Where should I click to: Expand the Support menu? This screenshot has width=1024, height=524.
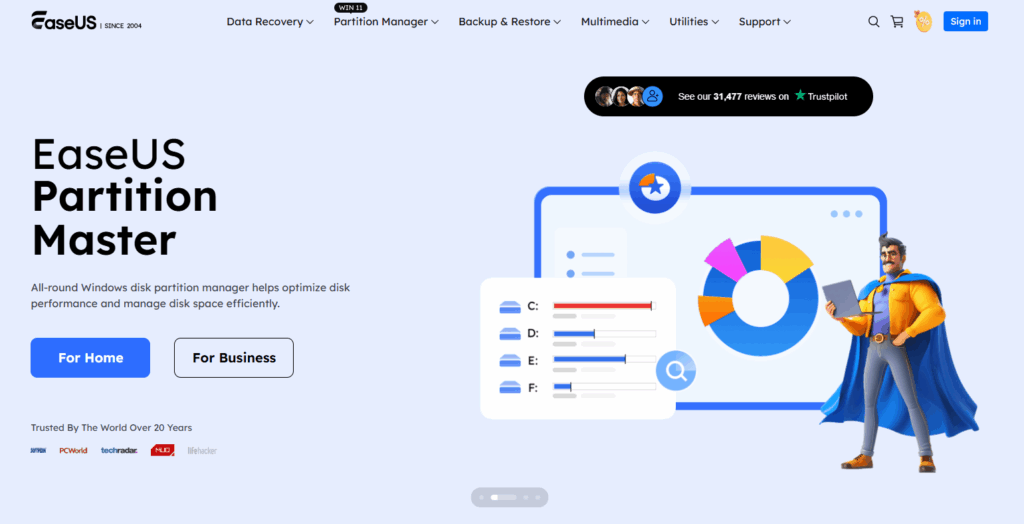pyautogui.click(x=765, y=22)
